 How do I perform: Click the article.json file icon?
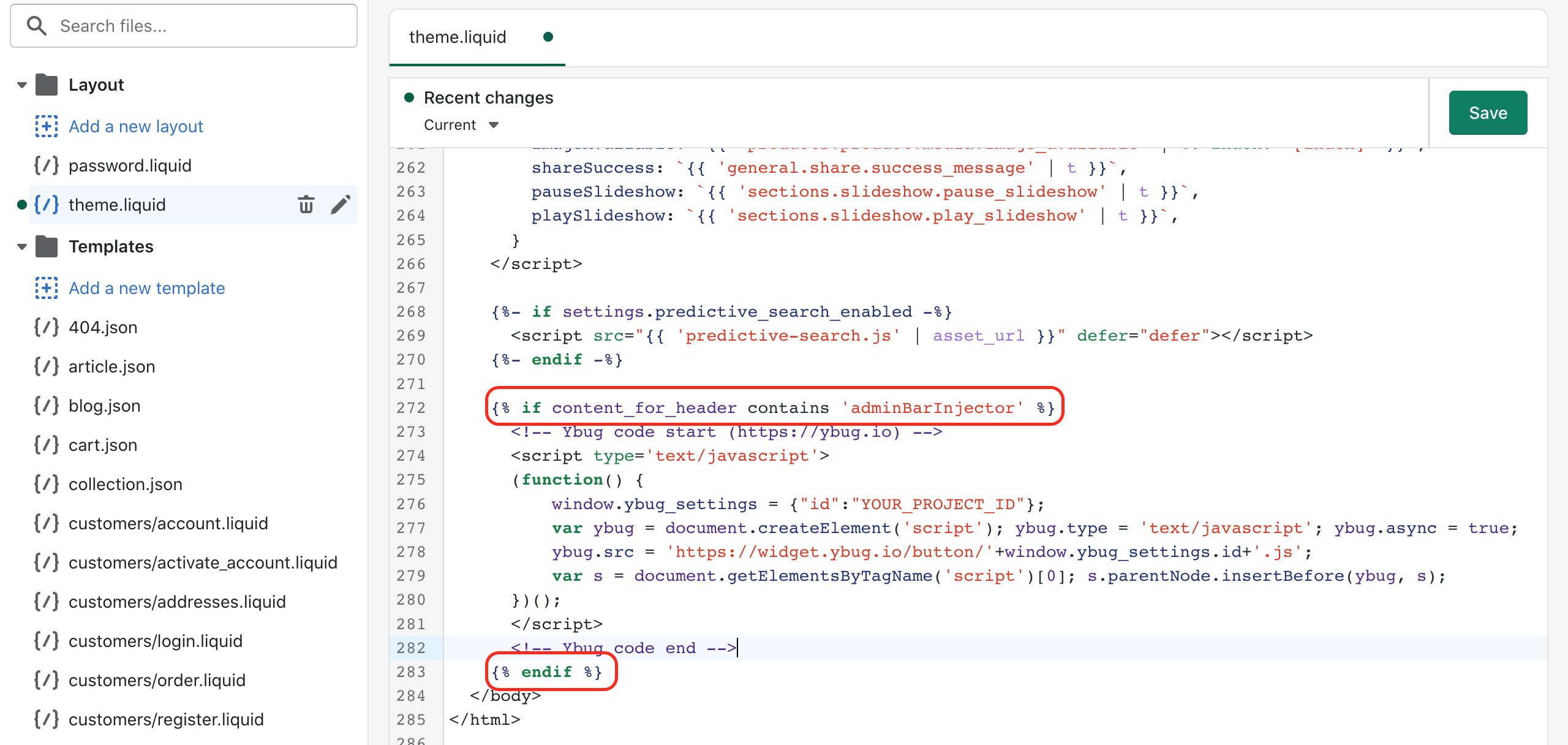(x=47, y=366)
